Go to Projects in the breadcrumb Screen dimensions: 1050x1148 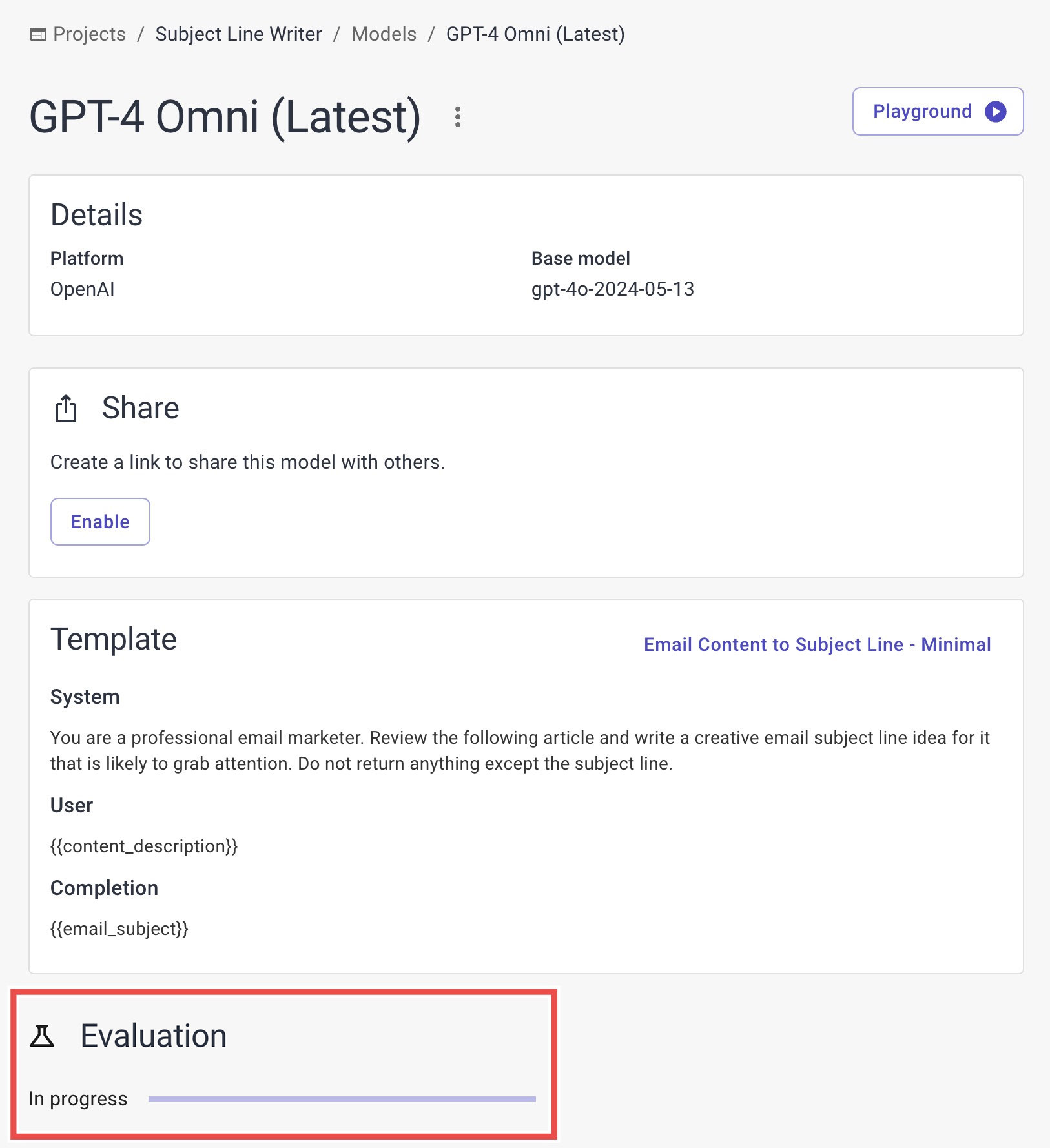(x=89, y=34)
